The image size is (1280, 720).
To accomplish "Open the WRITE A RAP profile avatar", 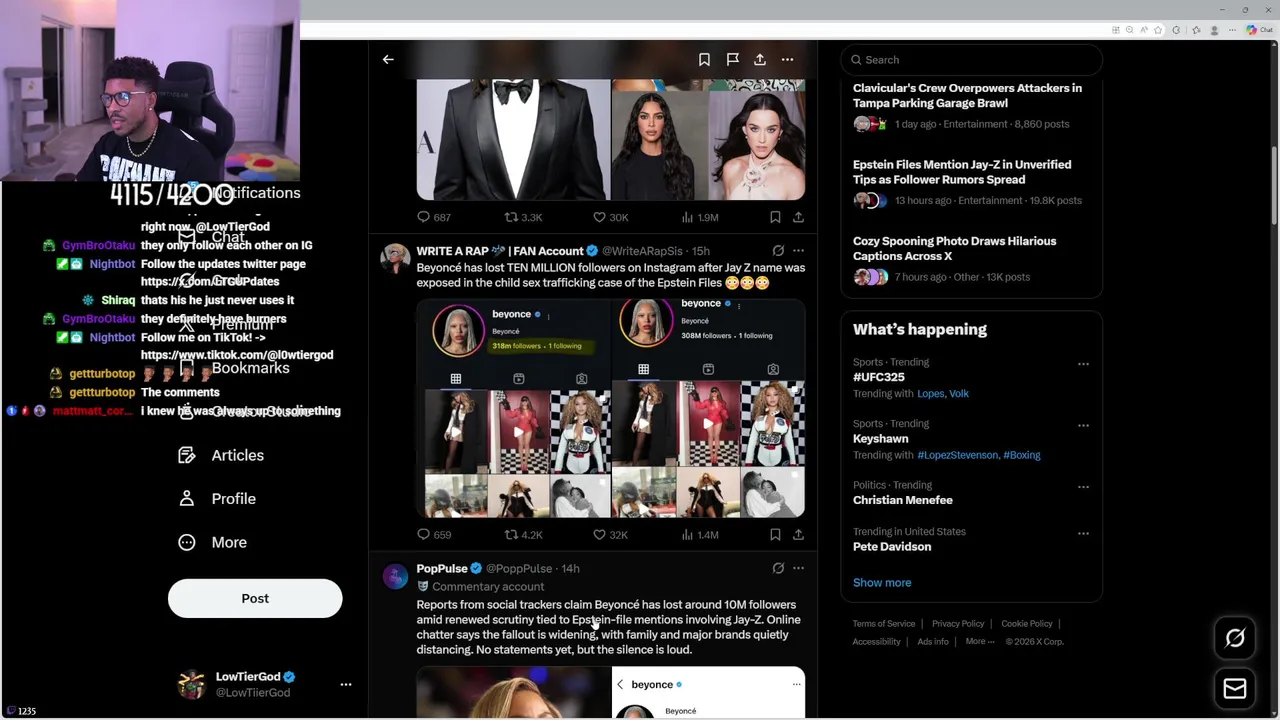I will coord(395,258).
